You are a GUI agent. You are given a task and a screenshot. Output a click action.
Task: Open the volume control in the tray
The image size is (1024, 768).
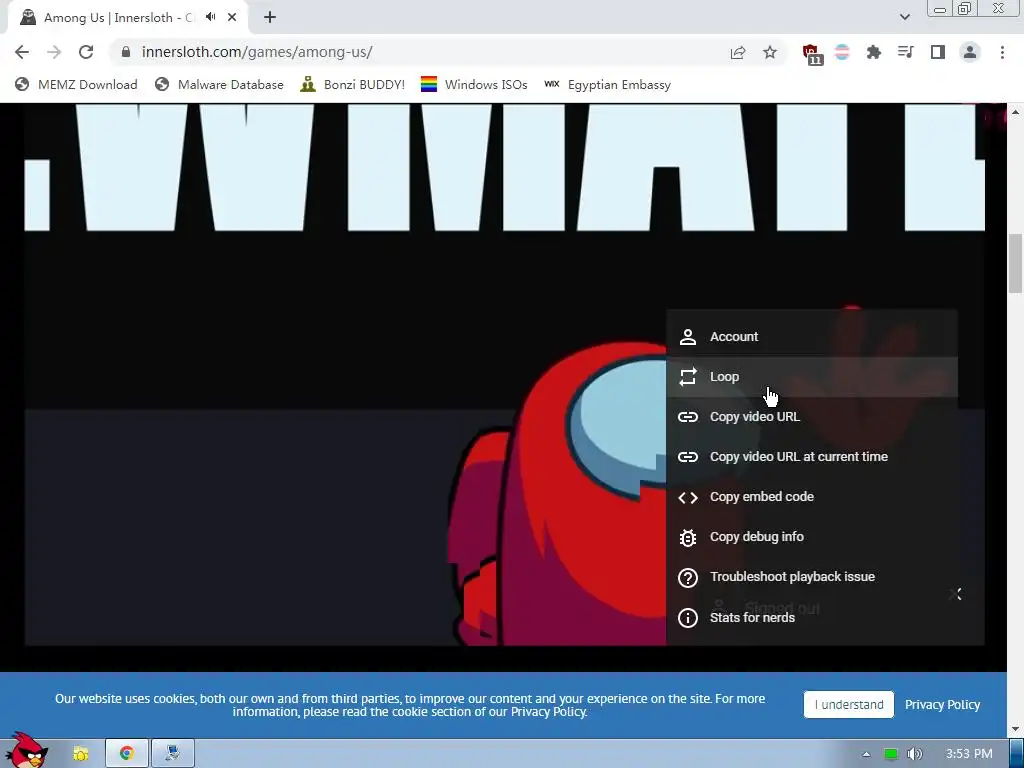(914, 754)
